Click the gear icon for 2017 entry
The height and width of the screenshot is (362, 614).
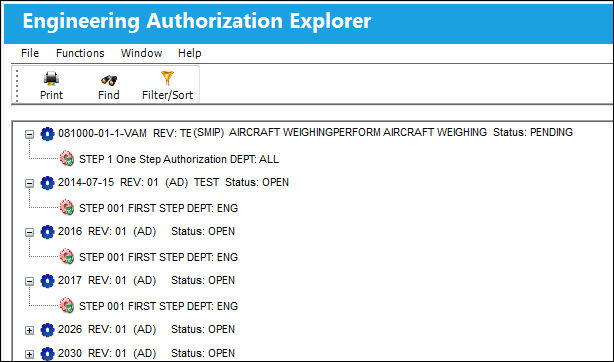click(x=47, y=281)
